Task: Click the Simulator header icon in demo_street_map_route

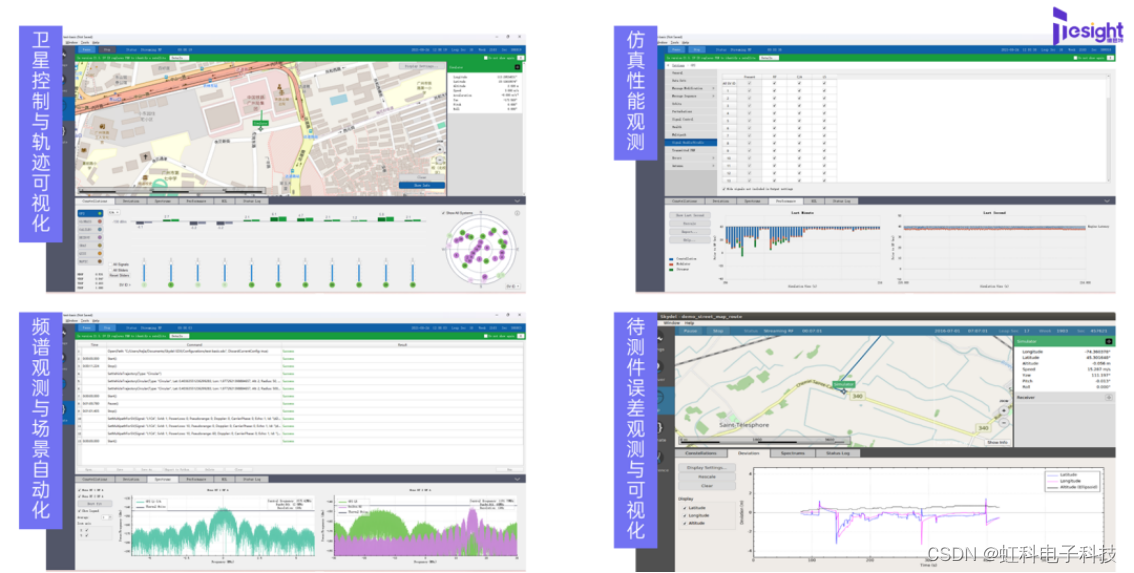Action: [x=1109, y=341]
